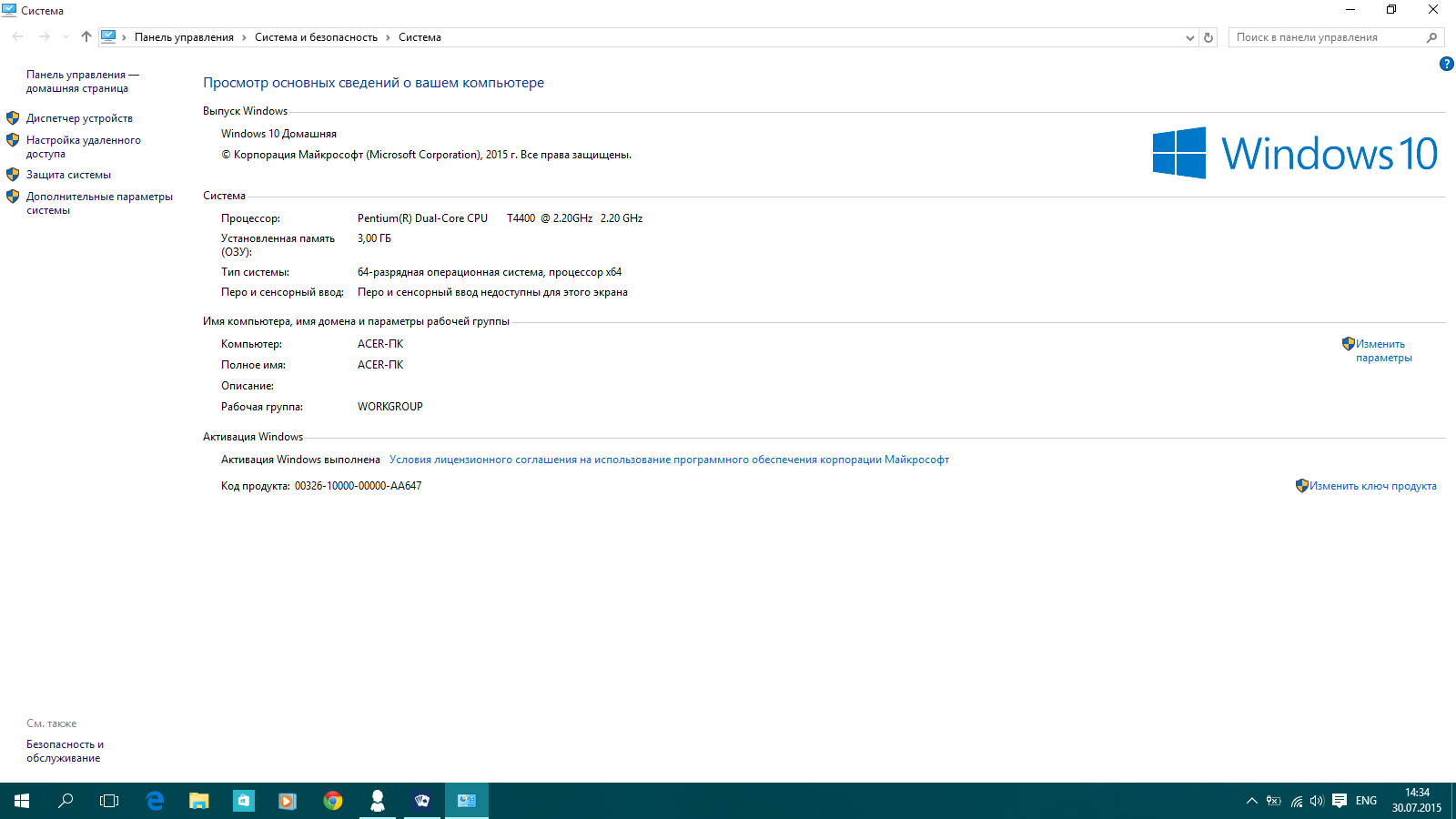
Task: Open media player icon on taskbar
Action: (x=288, y=801)
